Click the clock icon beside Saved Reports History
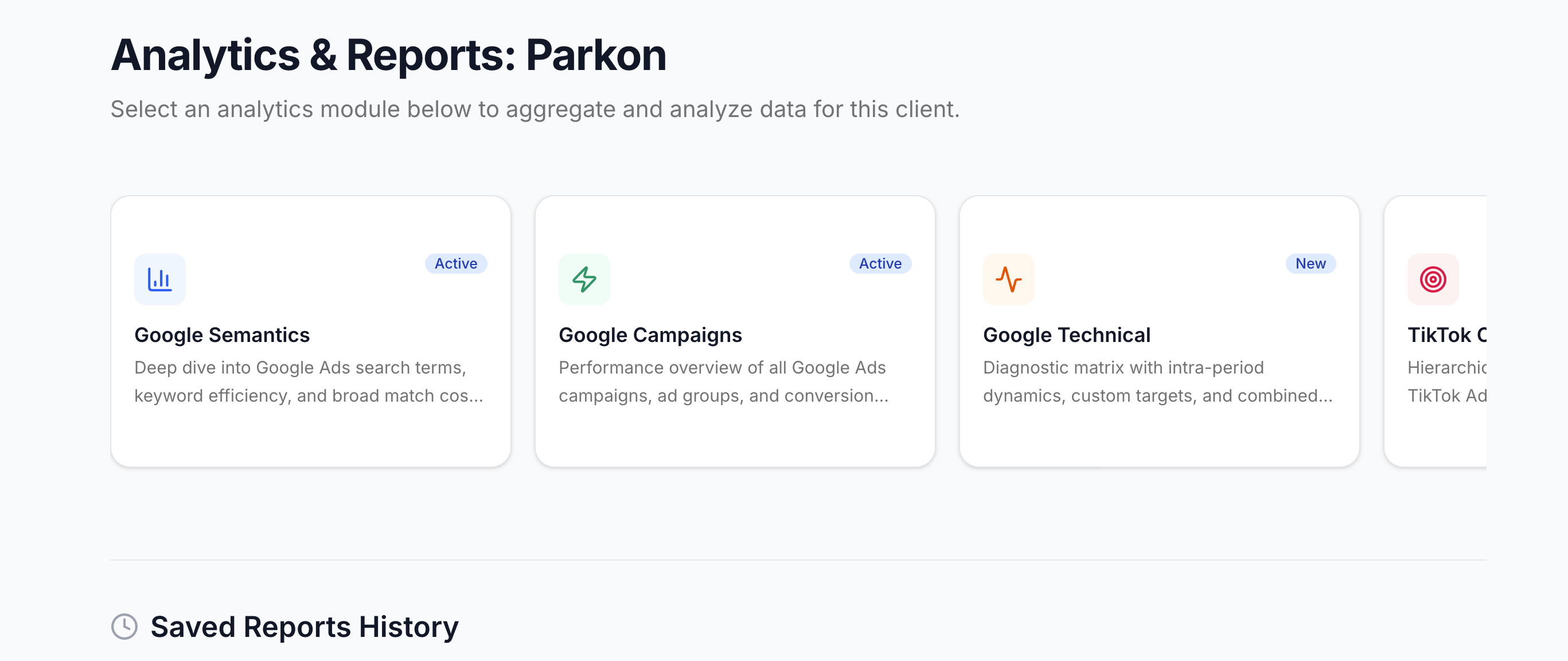Viewport: 1568px width, 661px height. [x=124, y=625]
